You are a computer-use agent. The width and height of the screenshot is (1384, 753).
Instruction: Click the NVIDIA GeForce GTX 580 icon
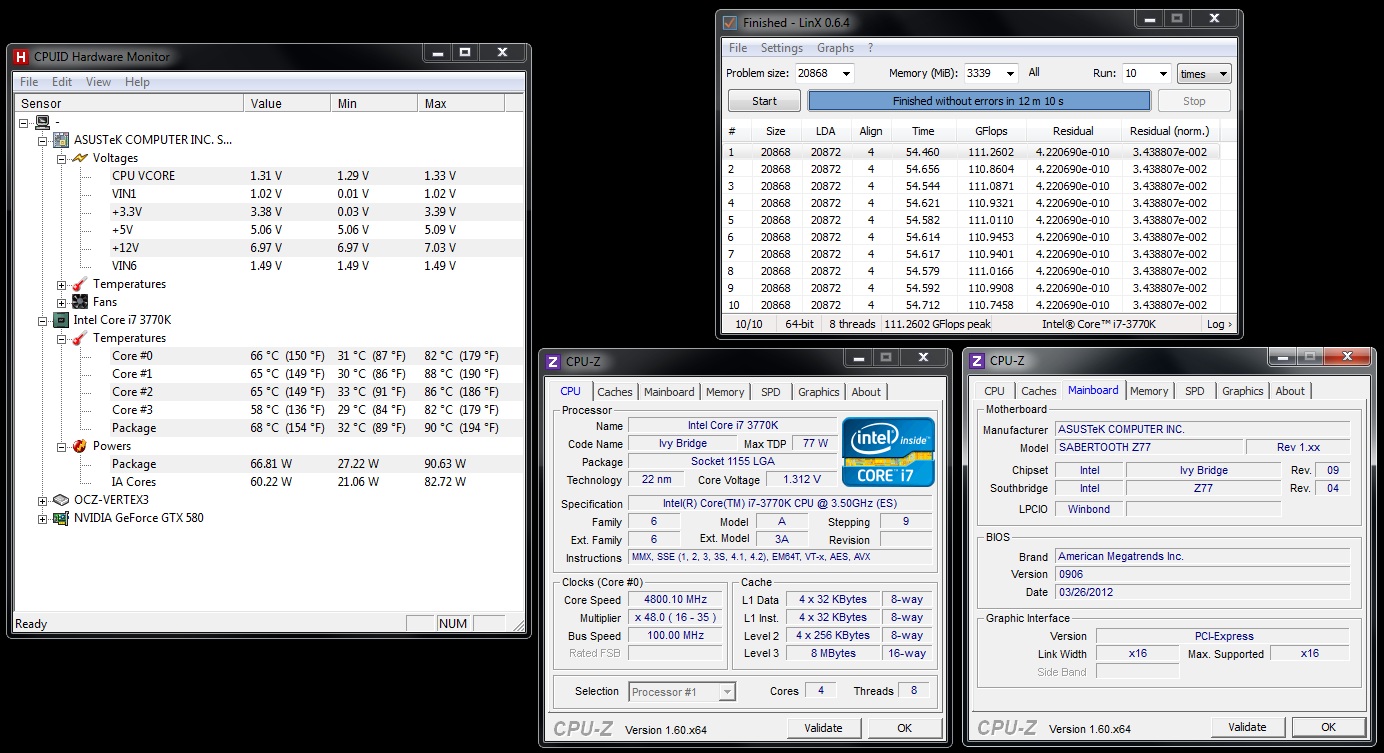tap(62, 518)
